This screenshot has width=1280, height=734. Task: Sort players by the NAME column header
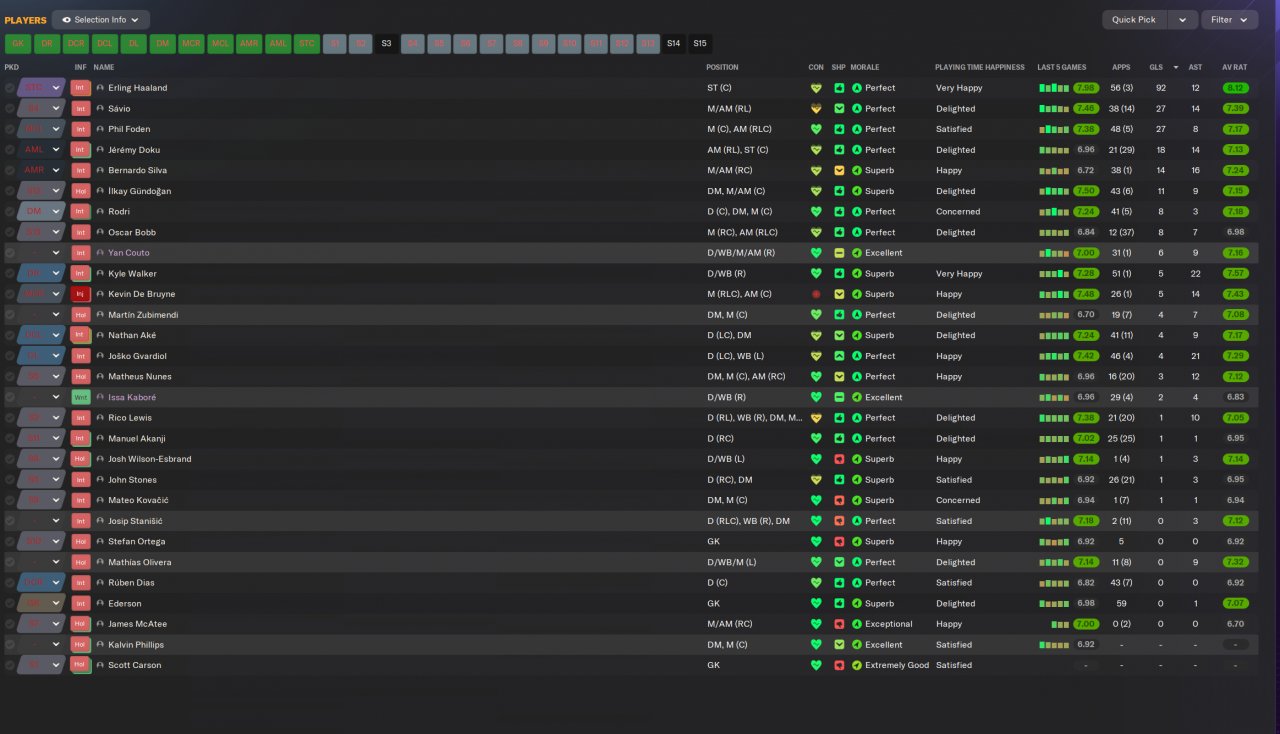click(x=104, y=67)
